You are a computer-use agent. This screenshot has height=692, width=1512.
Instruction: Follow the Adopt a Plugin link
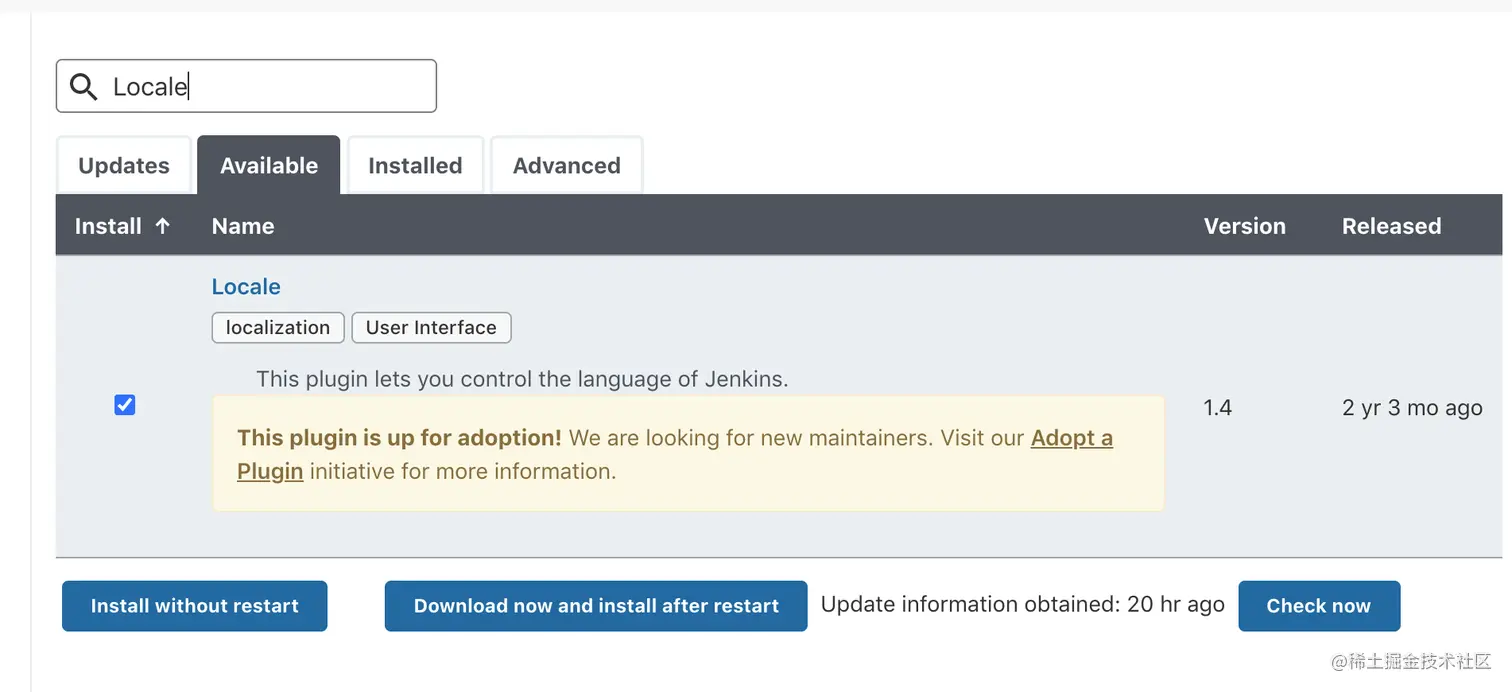[1071, 438]
